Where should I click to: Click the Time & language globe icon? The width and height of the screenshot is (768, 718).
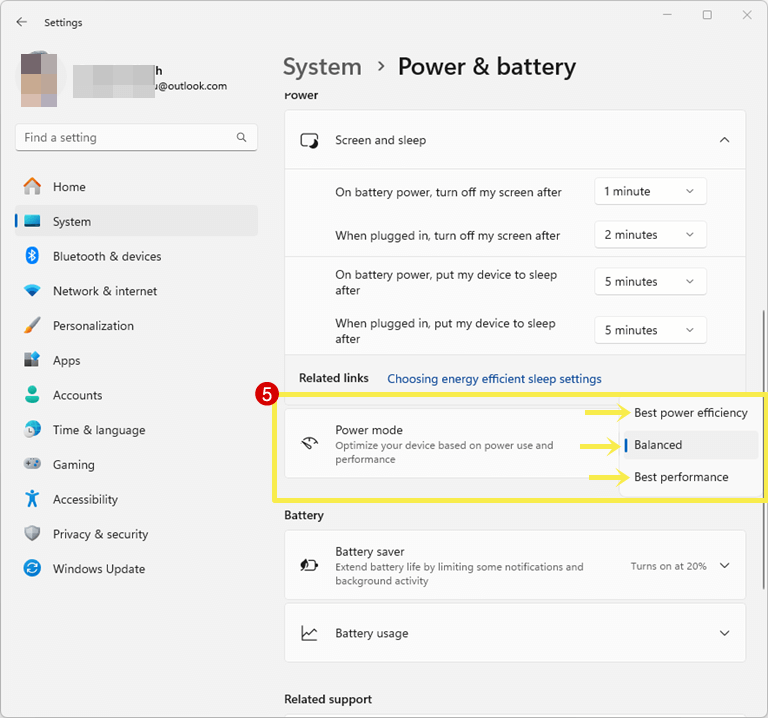pos(32,430)
